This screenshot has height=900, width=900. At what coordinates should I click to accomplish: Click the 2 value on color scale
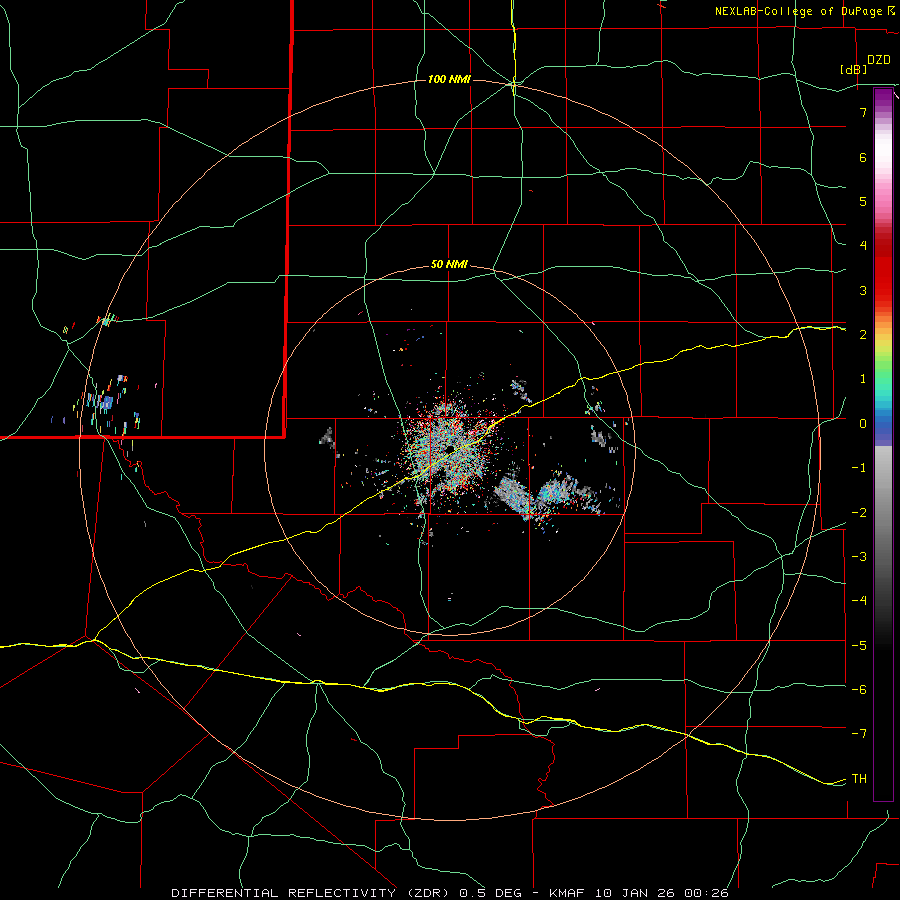click(863, 335)
